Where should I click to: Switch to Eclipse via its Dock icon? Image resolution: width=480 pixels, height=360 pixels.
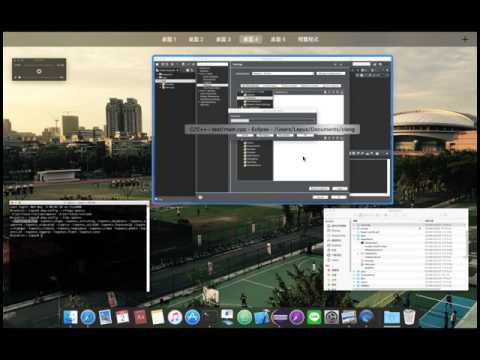click(x=279, y=317)
